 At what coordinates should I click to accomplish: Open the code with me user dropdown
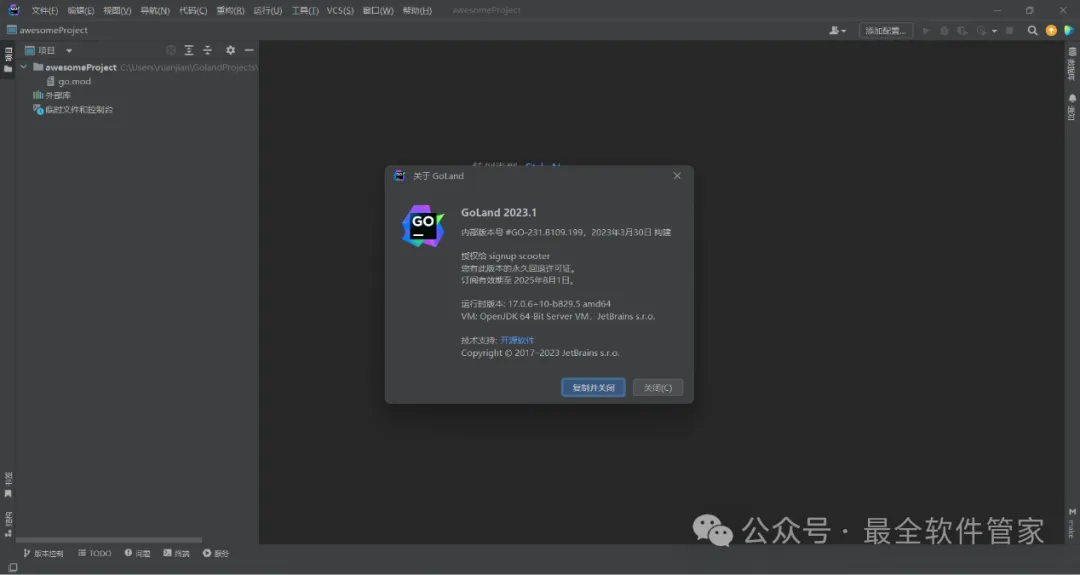tap(838, 30)
